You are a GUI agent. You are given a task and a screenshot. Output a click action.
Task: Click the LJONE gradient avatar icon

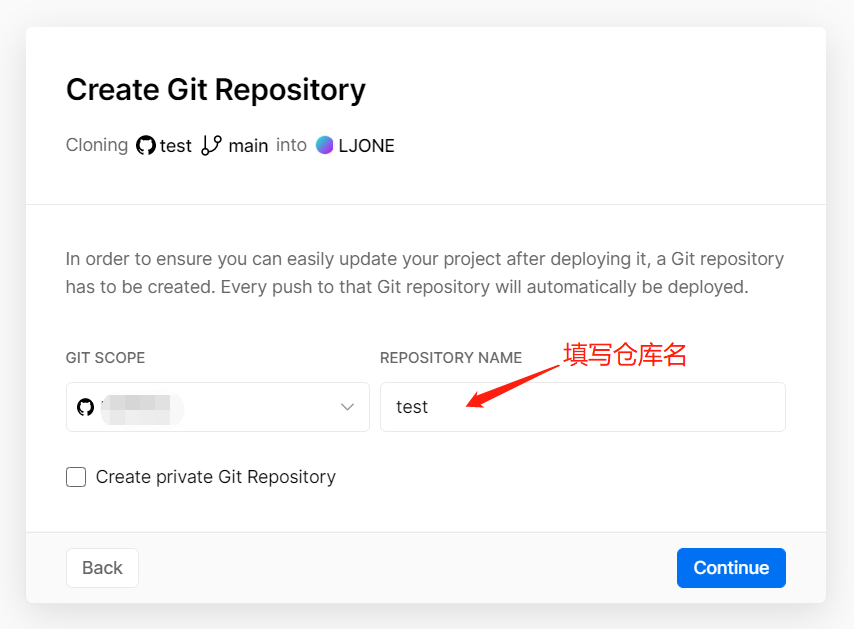pos(324,145)
